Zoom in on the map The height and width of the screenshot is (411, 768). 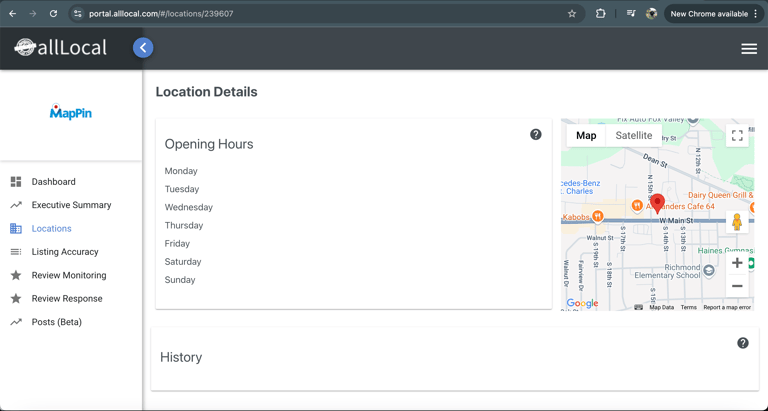737,263
